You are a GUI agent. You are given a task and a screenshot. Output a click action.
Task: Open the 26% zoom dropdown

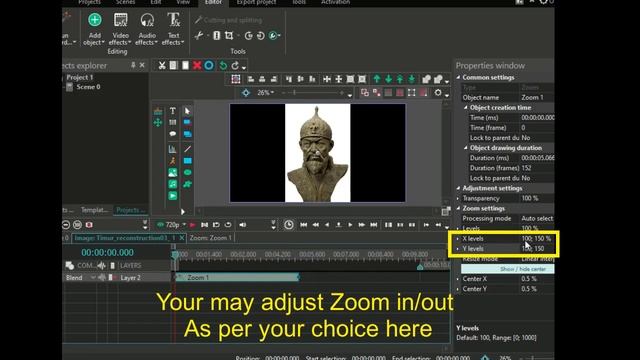tap(265, 93)
